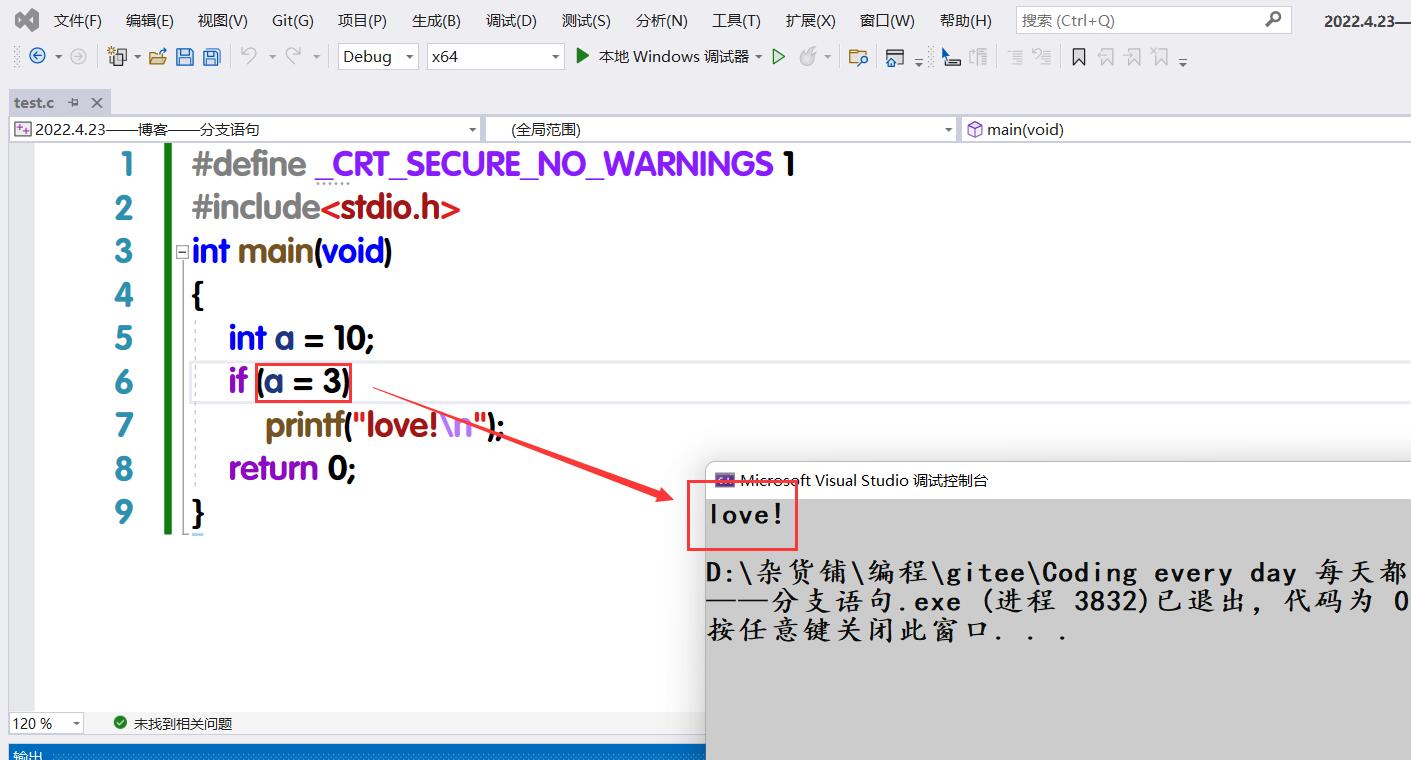Click the new project toolbar icon
The height and width of the screenshot is (760, 1411).
pyautogui.click(x=117, y=57)
